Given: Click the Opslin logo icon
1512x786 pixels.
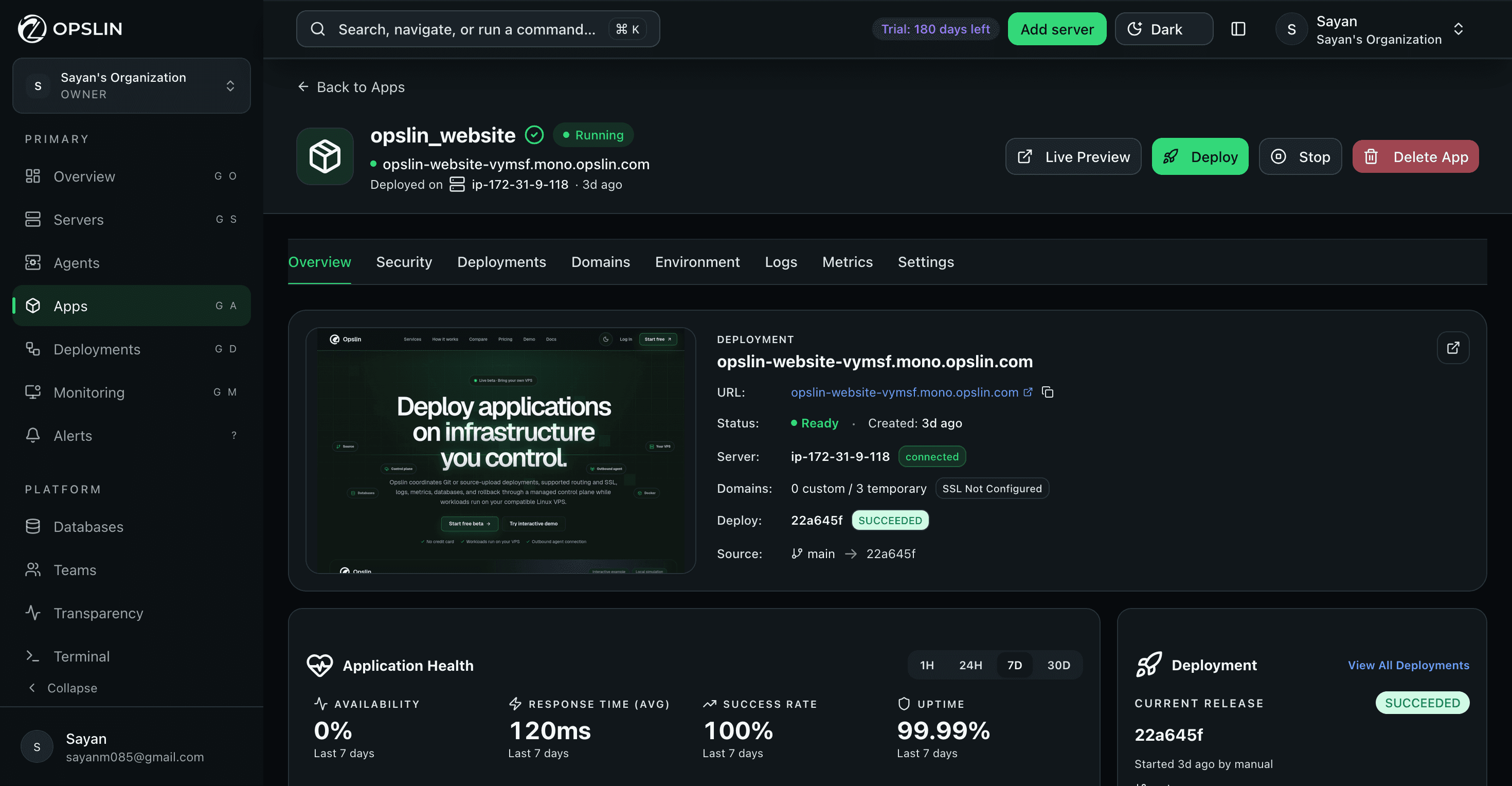Looking at the screenshot, I should point(32,29).
